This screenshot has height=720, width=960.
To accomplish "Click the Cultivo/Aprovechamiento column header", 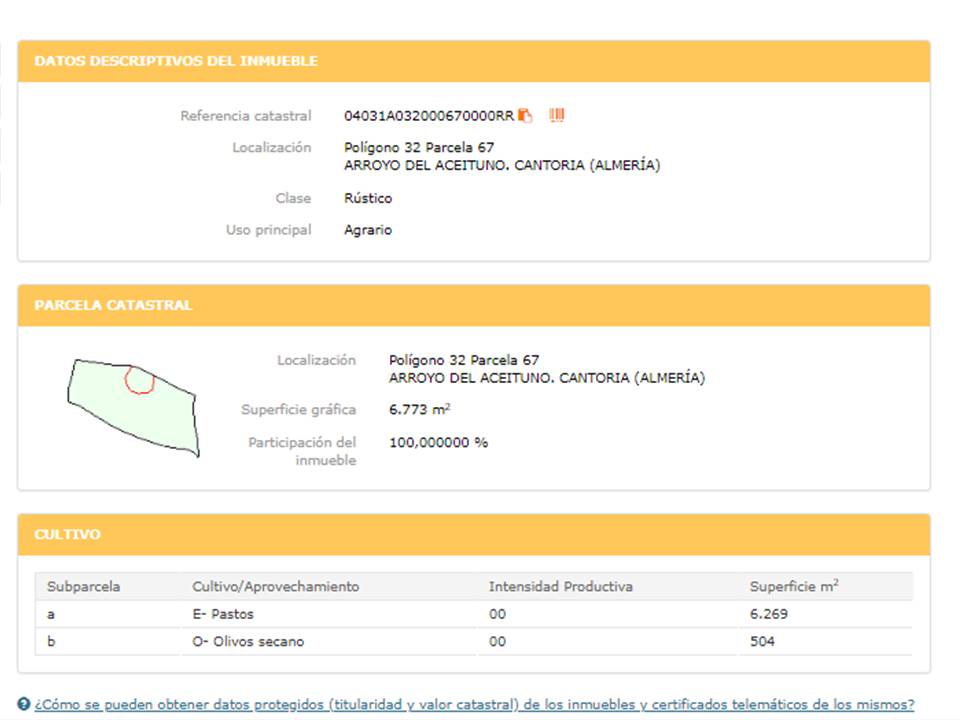I will tap(275, 587).
